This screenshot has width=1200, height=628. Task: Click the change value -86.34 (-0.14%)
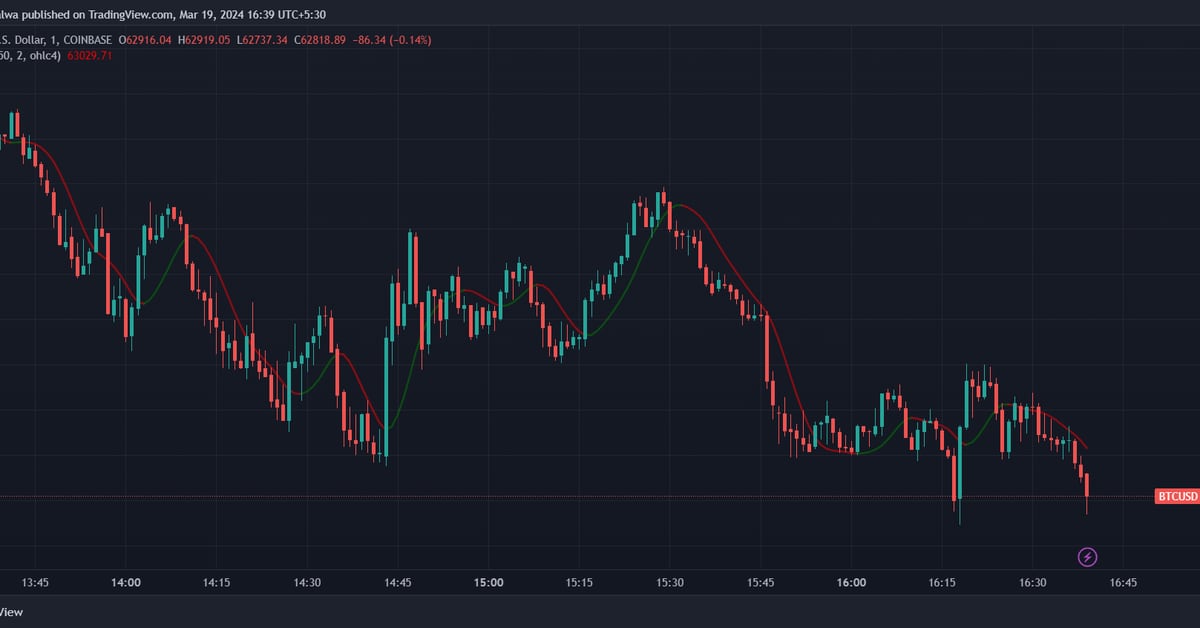point(391,40)
